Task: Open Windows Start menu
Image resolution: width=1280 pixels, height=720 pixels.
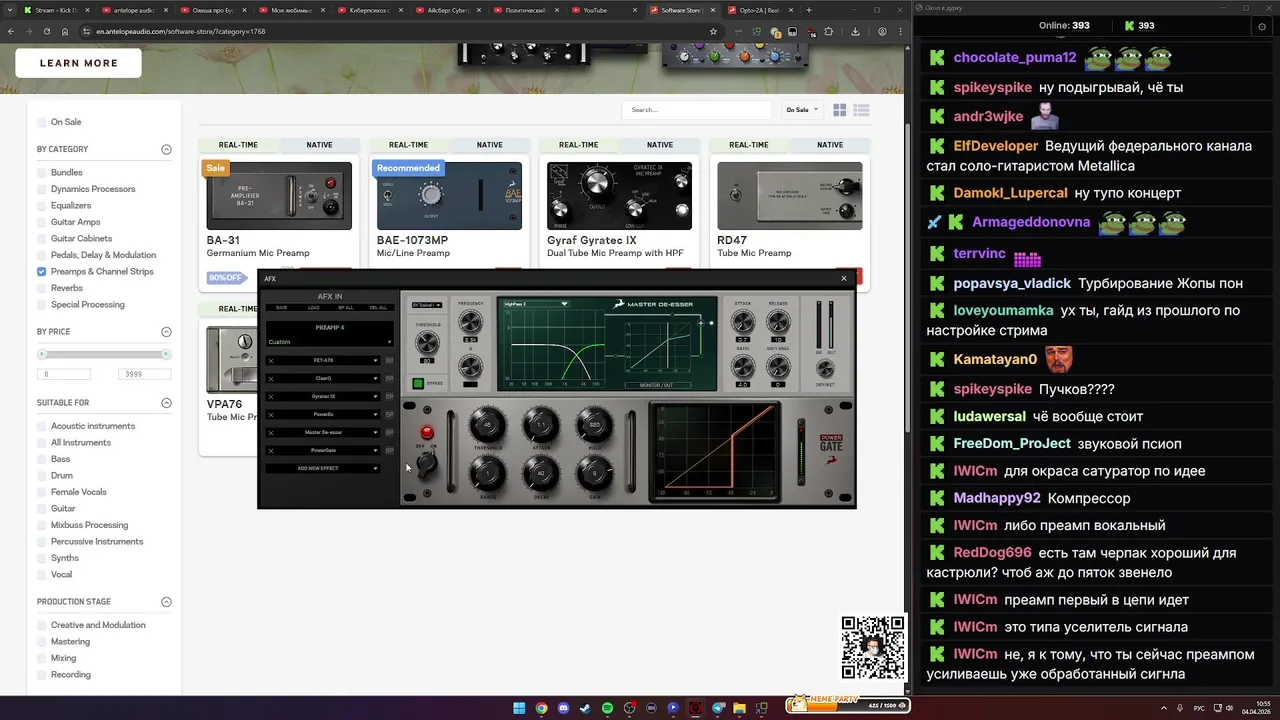Action: click(519, 708)
